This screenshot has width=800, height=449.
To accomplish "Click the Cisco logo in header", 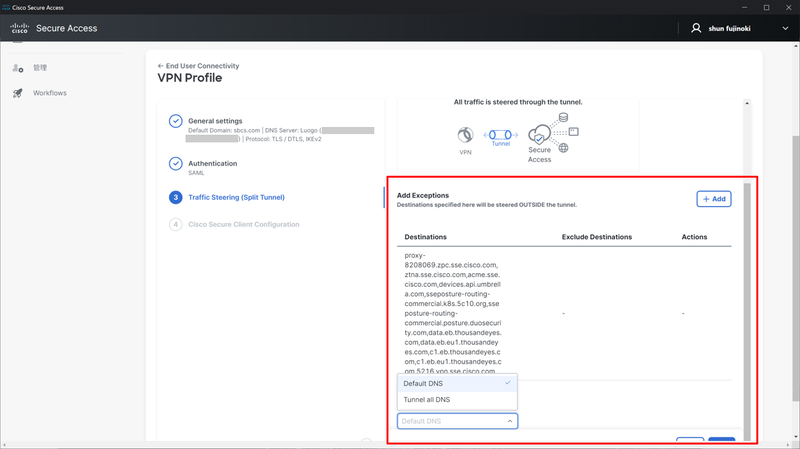I will point(19,28).
